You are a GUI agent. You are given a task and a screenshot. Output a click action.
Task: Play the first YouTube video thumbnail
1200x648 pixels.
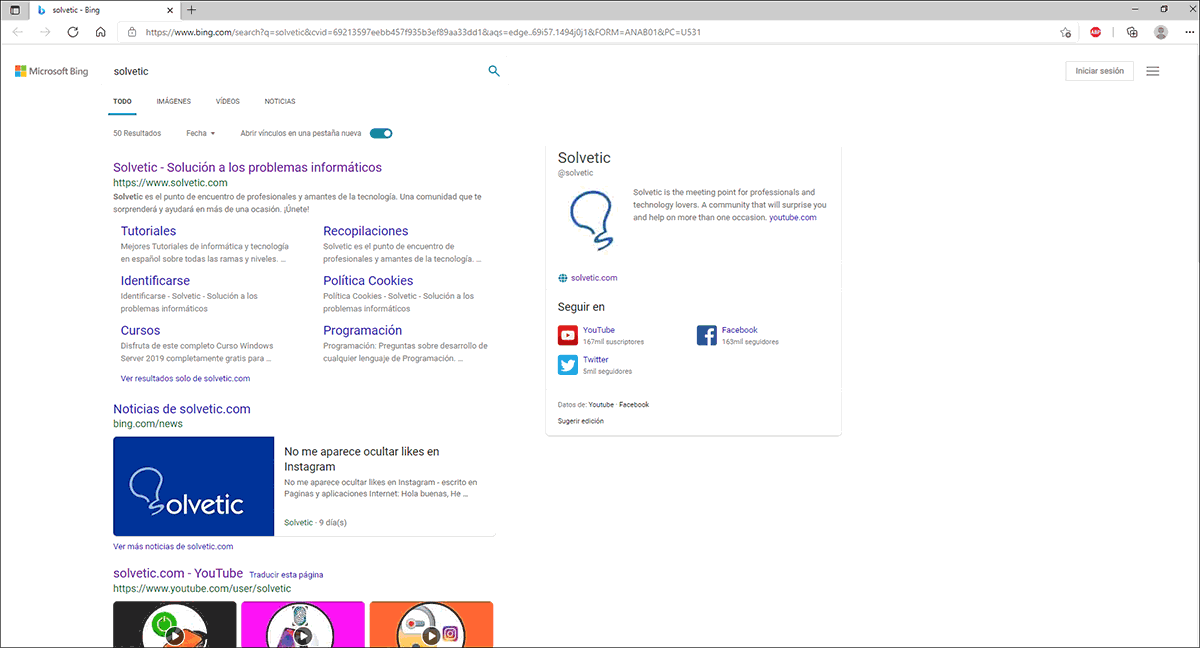[x=174, y=625]
